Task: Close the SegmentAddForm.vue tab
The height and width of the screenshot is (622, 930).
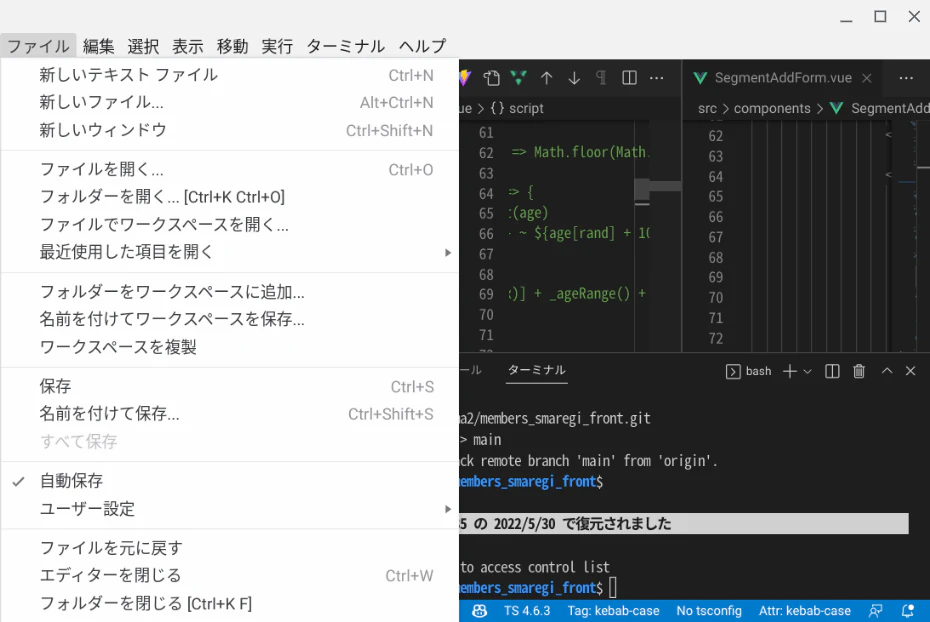Action: click(x=867, y=78)
